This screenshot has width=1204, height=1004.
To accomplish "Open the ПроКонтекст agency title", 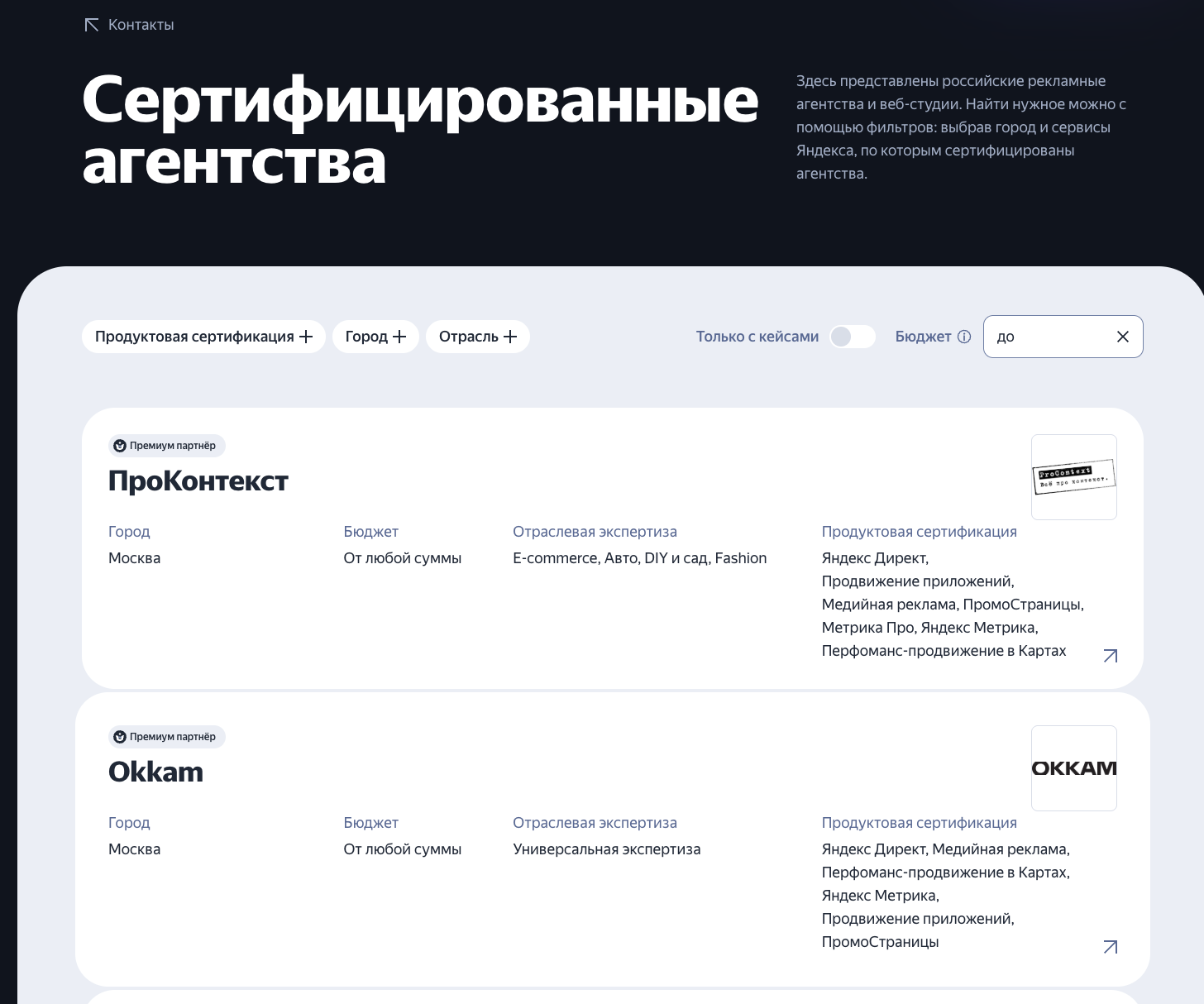I will click(x=198, y=480).
